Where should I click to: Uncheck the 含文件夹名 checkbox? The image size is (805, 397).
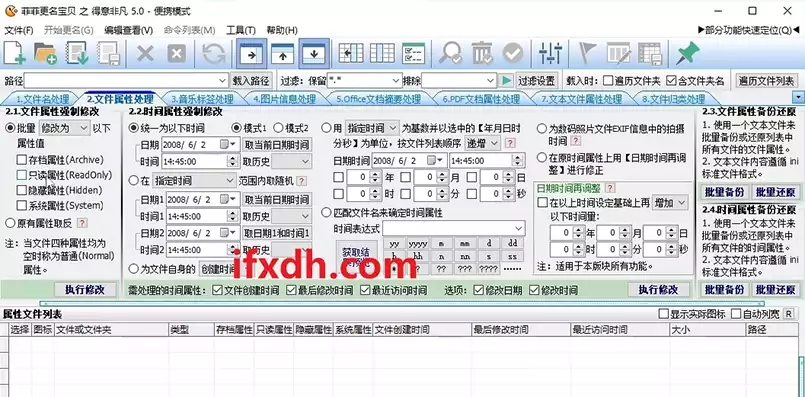tap(671, 81)
